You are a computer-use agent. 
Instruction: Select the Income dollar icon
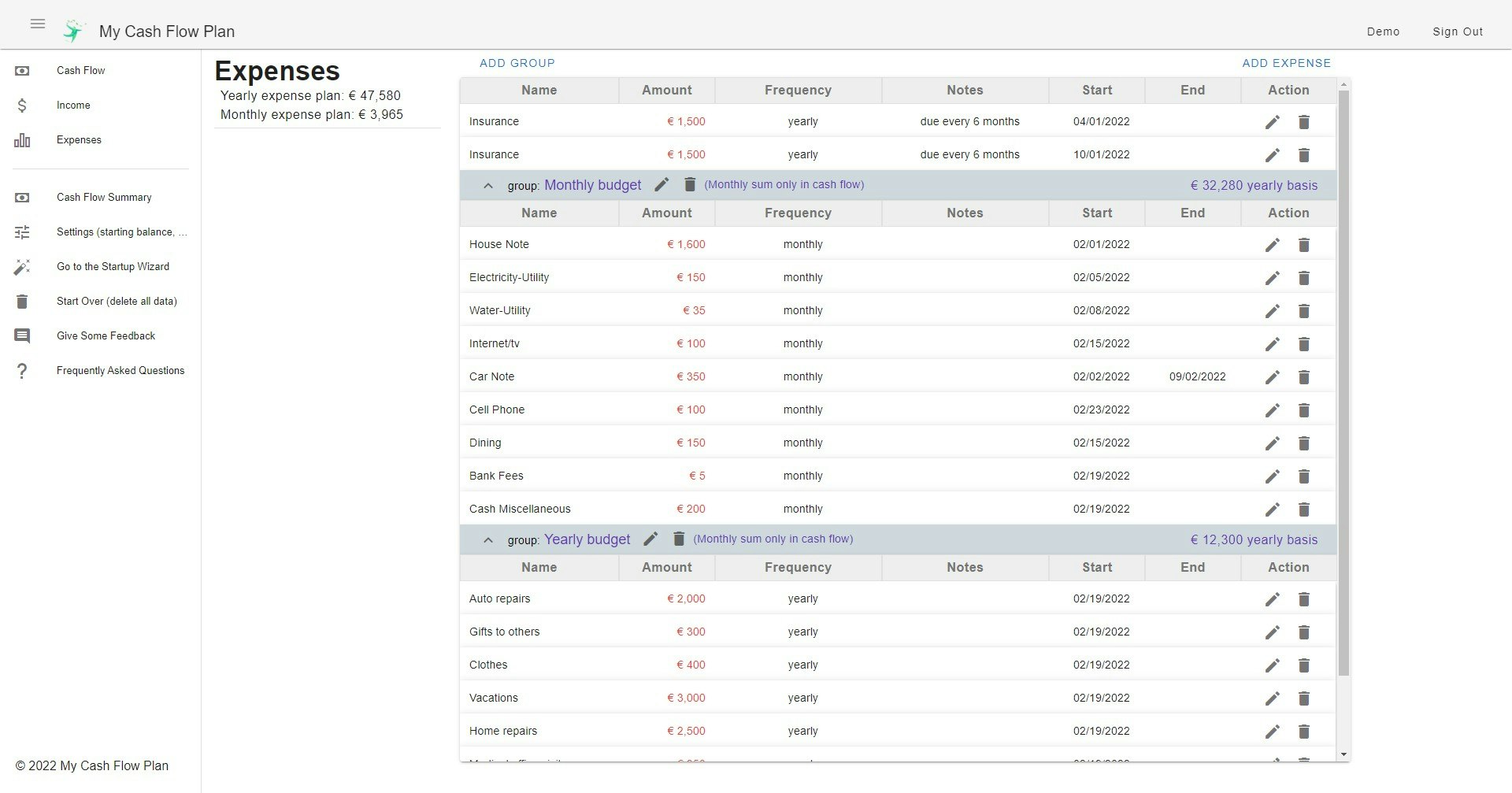[x=21, y=105]
